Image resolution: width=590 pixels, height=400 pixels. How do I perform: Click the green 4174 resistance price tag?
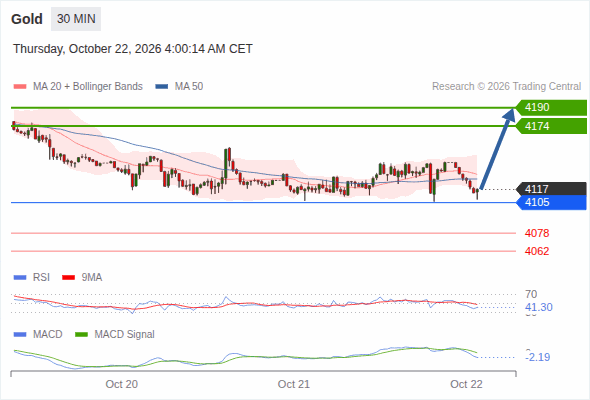[551, 126]
